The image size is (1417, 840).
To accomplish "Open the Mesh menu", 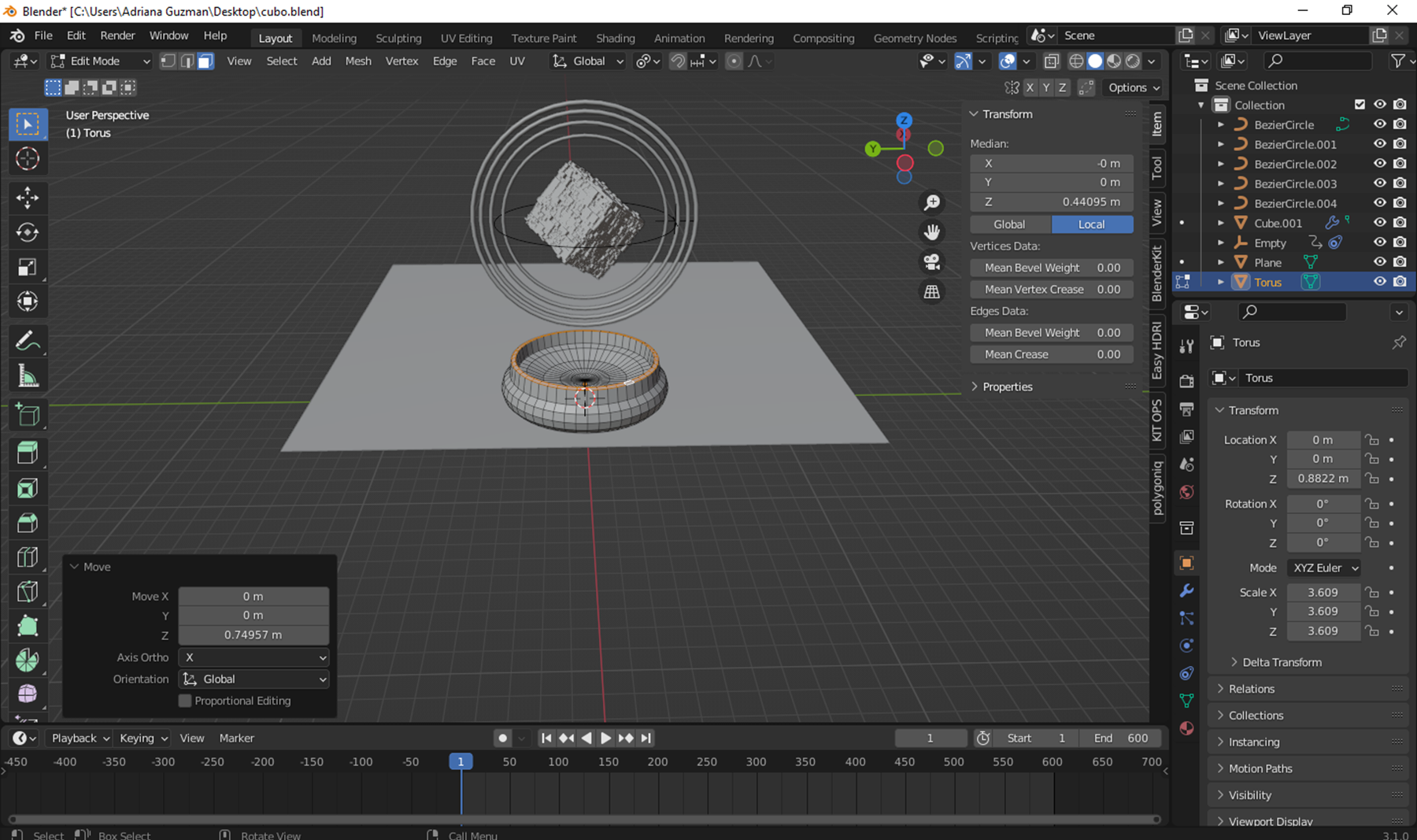I will point(358,61).
